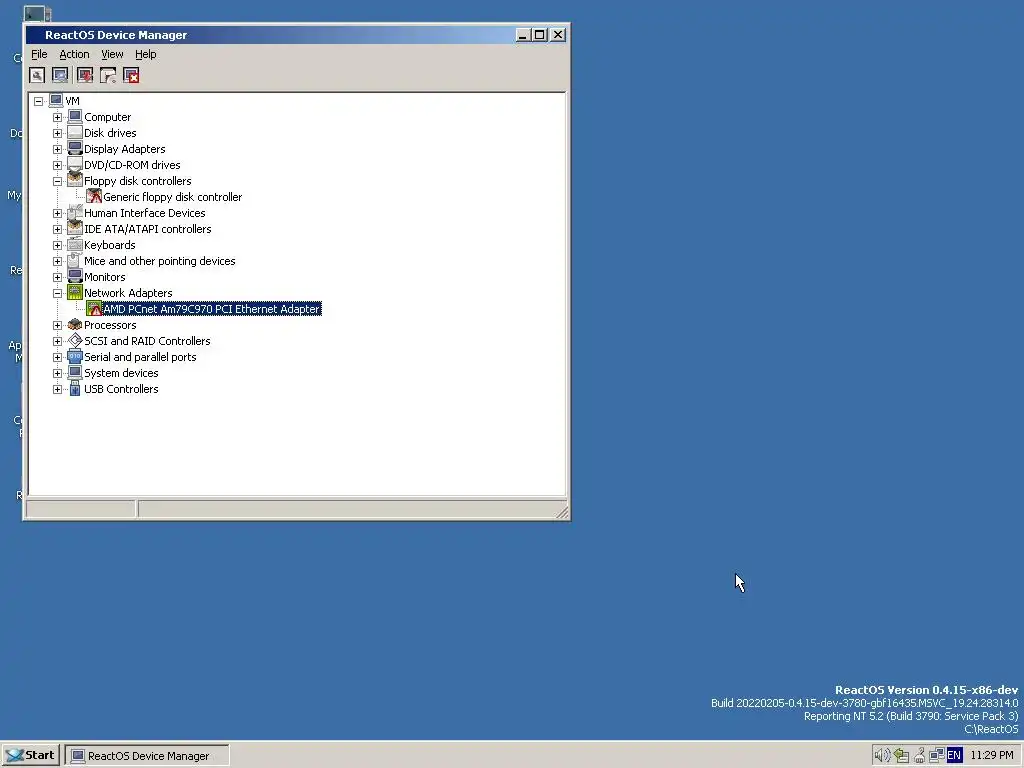The height and width of the screenshot is (768, 1024).
Task: Maximize the Device Manager window
Action: (539, 35)
